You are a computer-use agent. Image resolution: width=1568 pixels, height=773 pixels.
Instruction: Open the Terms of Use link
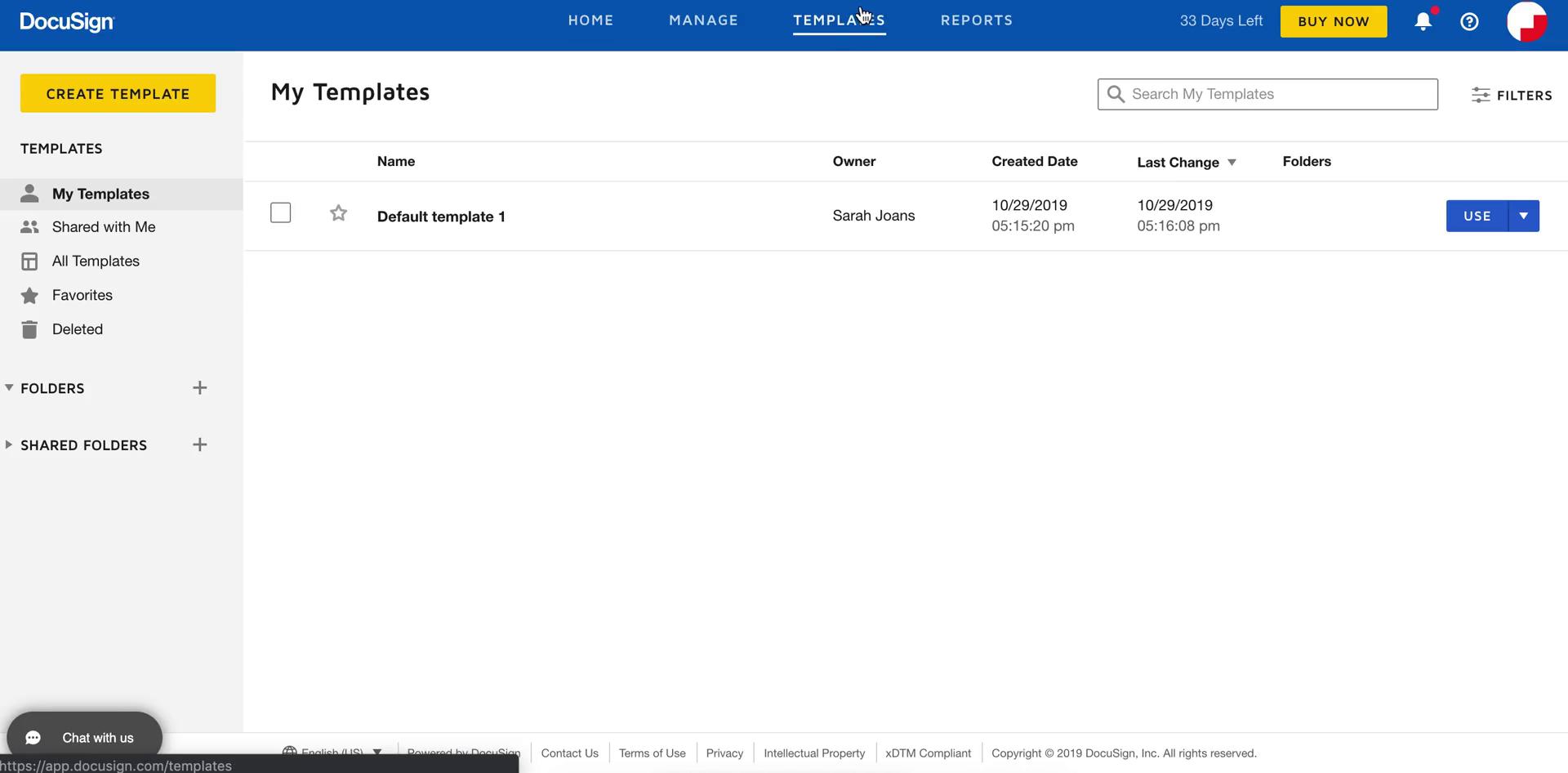652,753
